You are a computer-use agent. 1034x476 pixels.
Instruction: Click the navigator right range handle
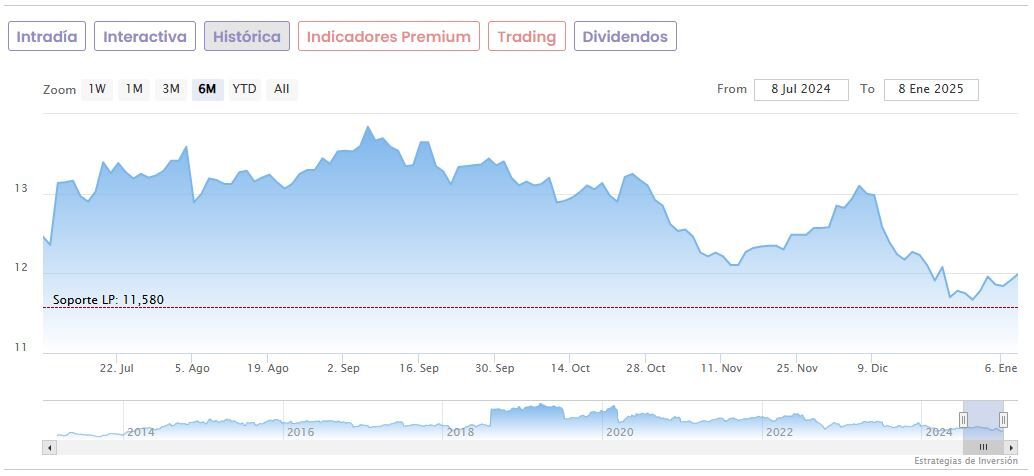click(x=1003, y=420)
